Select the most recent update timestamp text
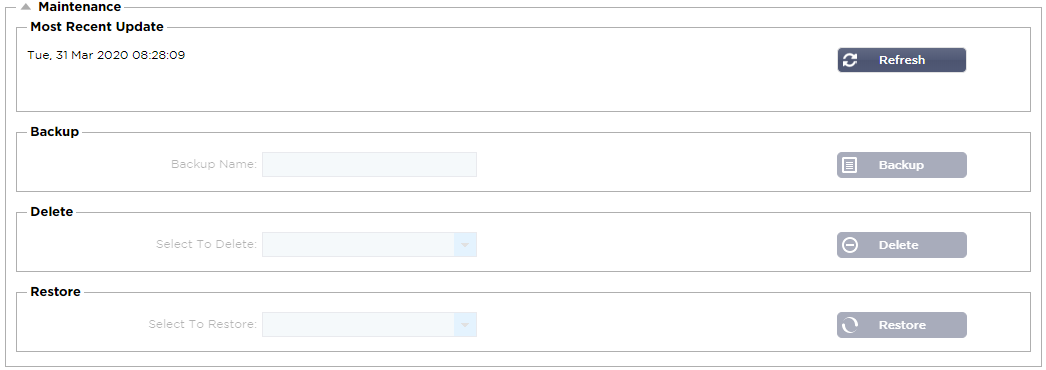The width and height of the screenshot is (1046, 370). [x=106, y=55]
